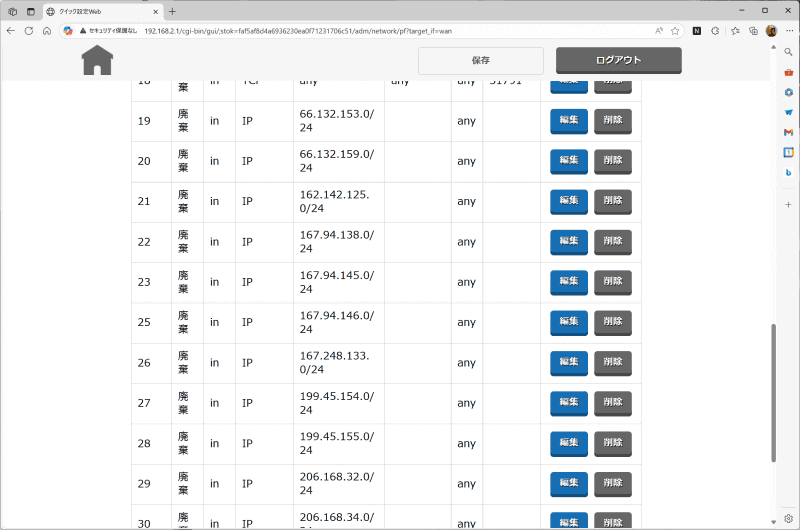Select address text 167.248.133.0/24
800x530 pixels.
tap(334, 363)
